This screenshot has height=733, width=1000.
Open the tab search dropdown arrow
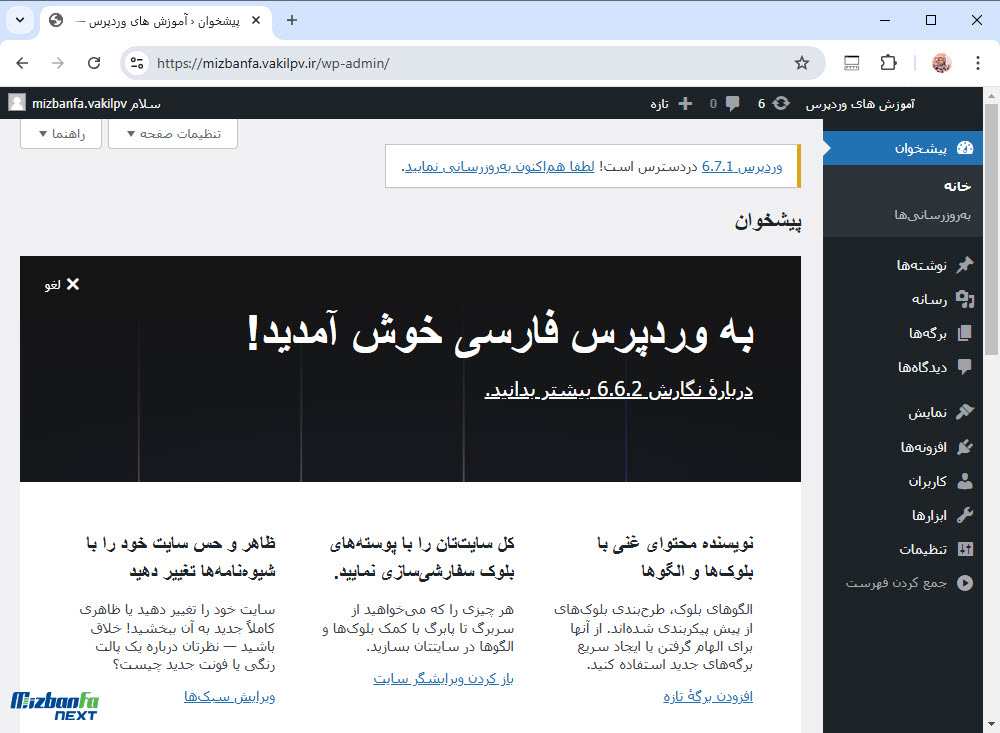pyautogui.click(x=20, y=20)
